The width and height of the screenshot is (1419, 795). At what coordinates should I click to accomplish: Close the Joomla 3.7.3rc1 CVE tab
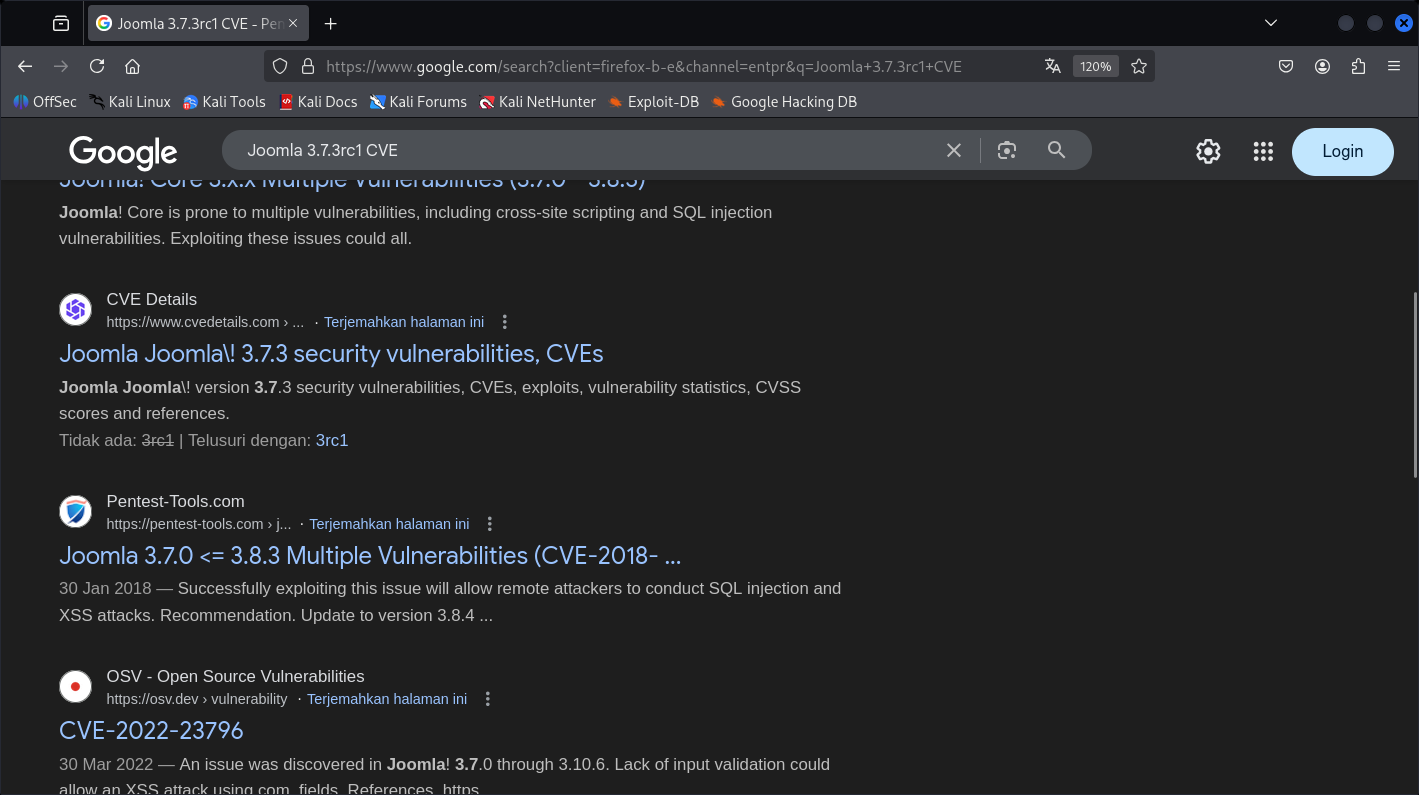(x=293, y=23)
